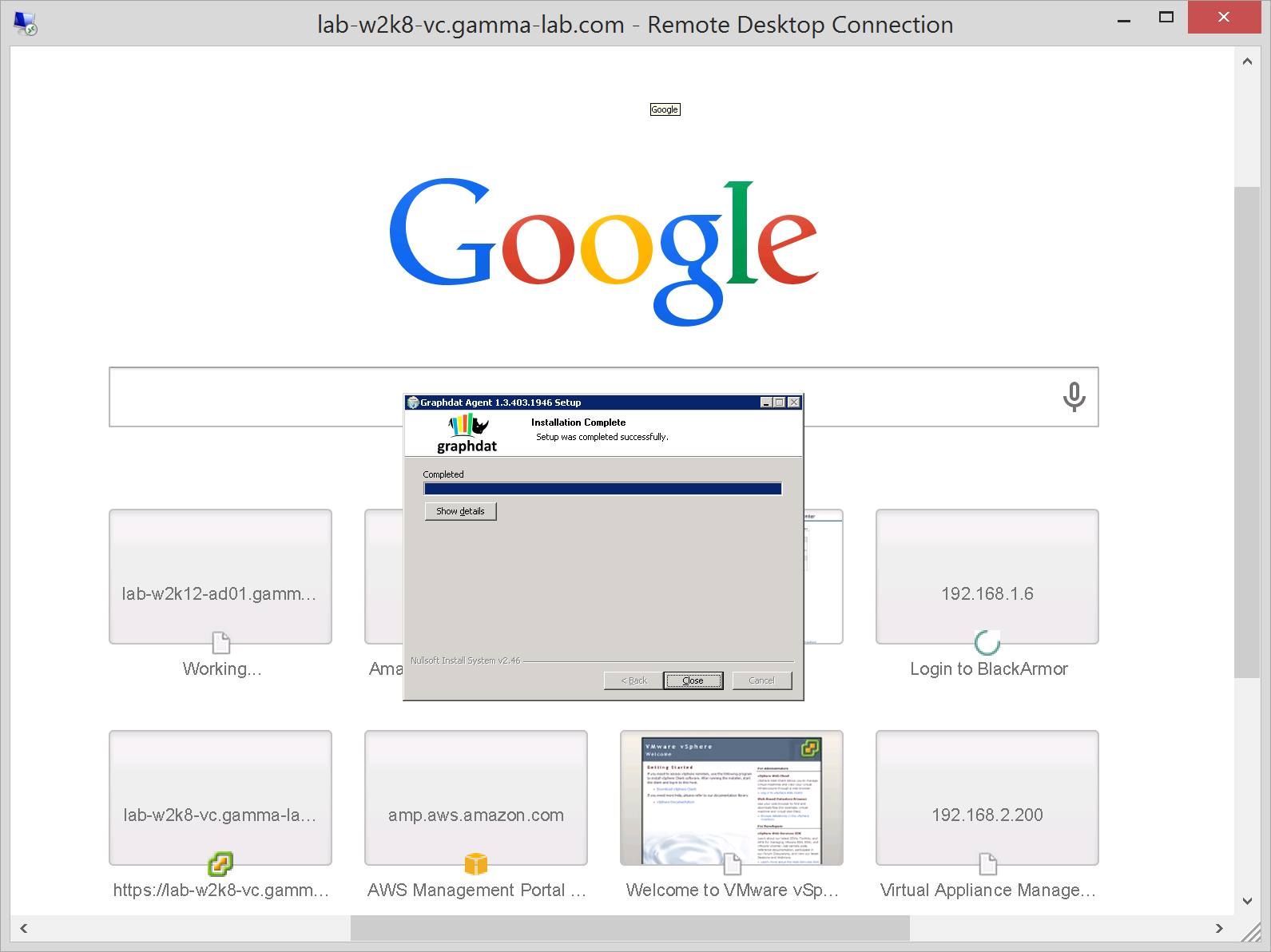1271x952 pixels.
Task: Open the amp.aws.amazon.com tile
Action: 475,797
